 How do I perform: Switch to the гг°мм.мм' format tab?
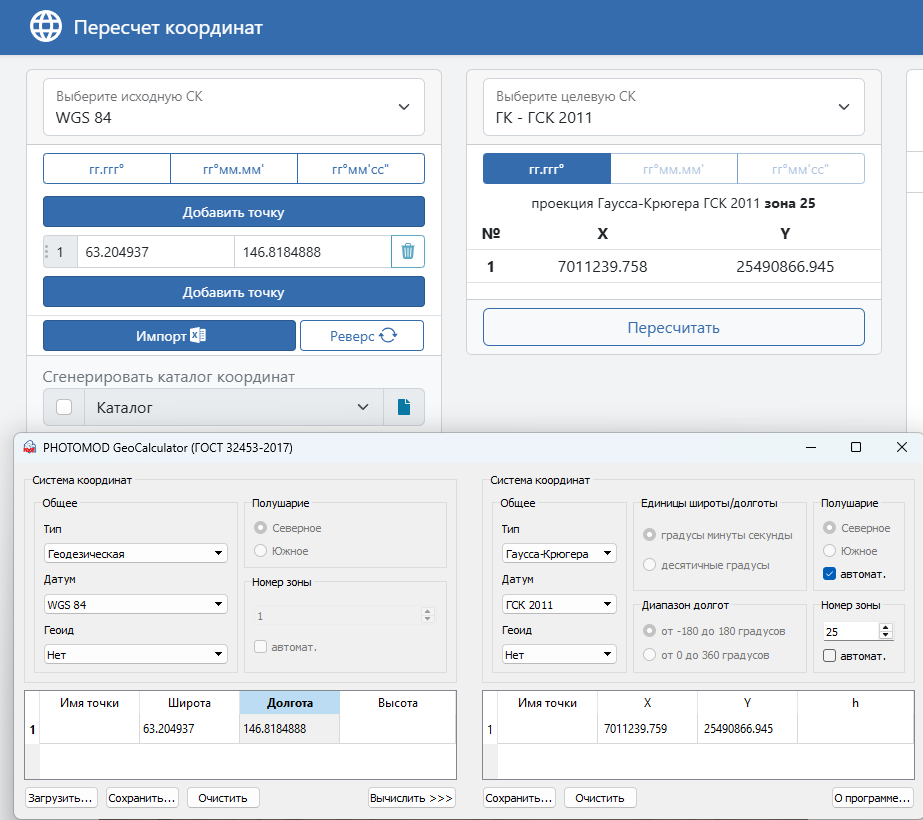(x=233, y=168)
